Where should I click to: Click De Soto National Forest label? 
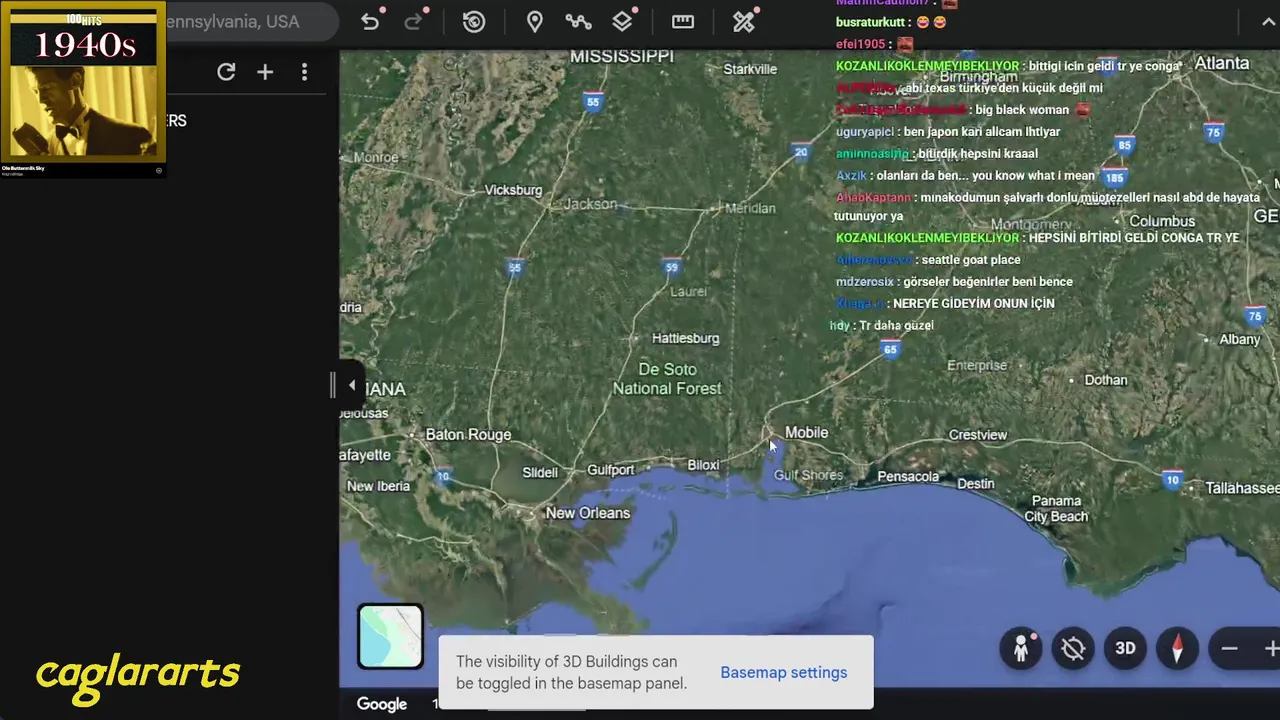(667, 379)
